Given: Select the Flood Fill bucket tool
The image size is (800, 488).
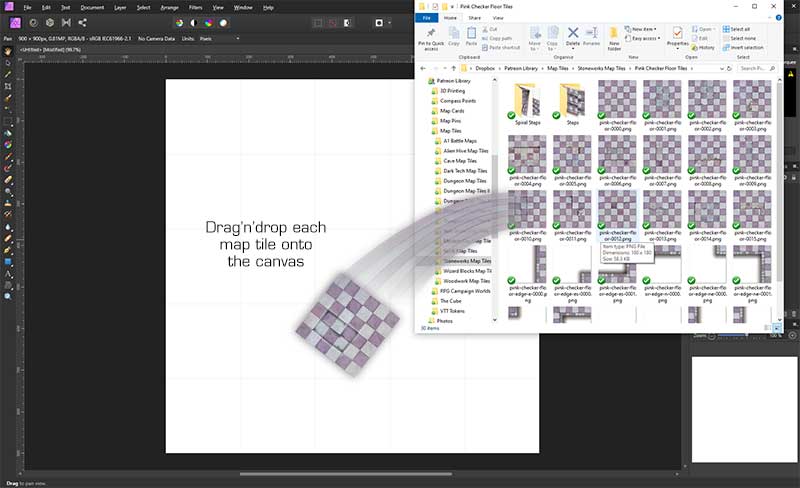Looking at the screenshot, I should [x=8, y=133].
